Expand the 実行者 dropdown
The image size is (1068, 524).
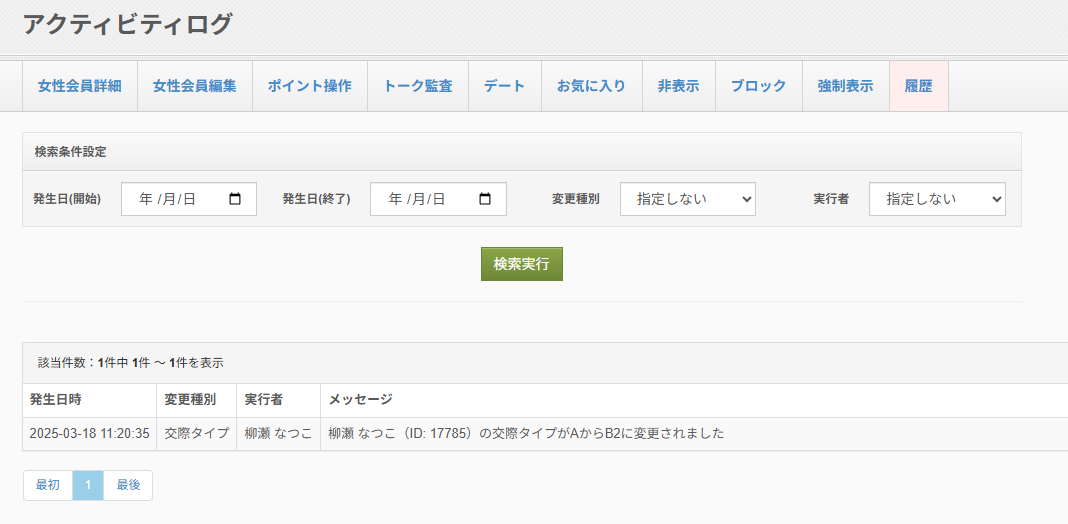936,199
